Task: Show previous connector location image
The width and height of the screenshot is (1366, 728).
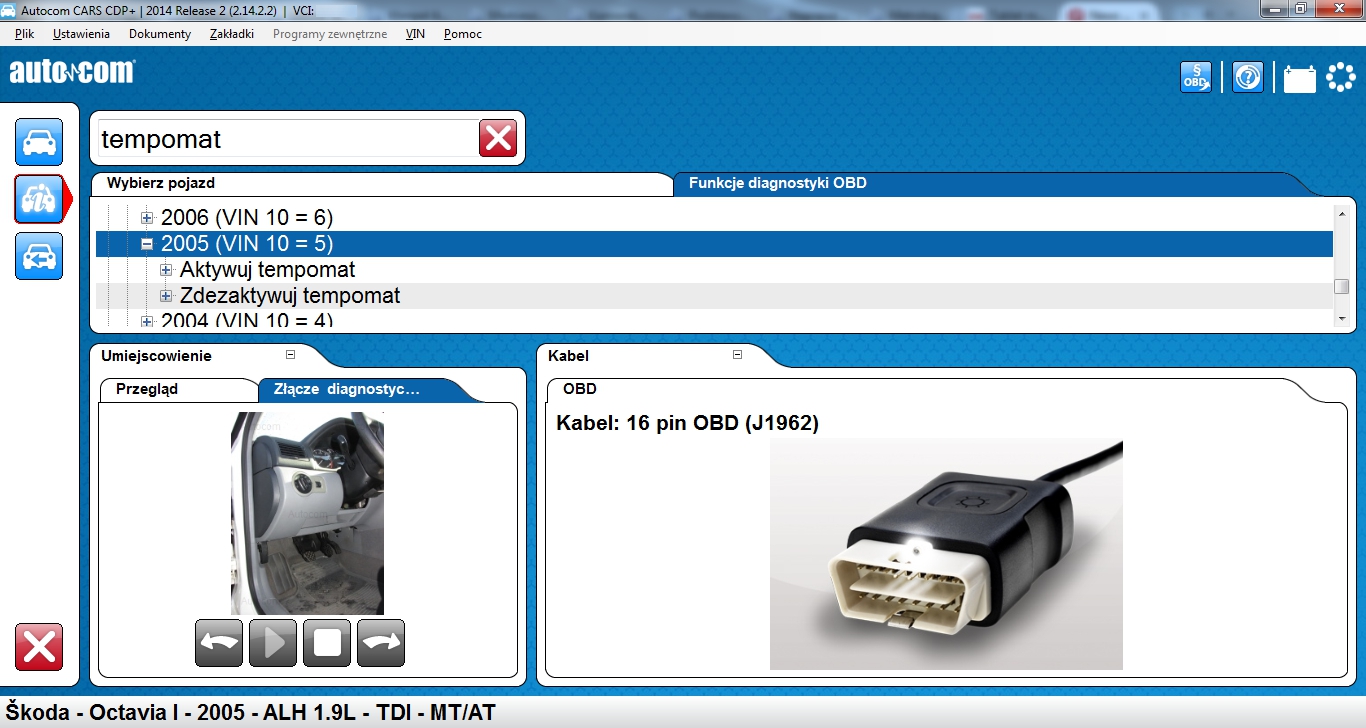Action: pyautogui.click(x=219, y=643)
